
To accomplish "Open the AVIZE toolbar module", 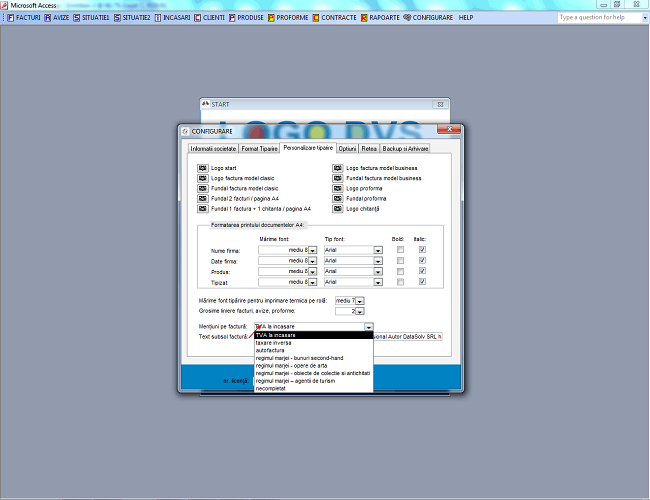I will click(x=57, y=17).
